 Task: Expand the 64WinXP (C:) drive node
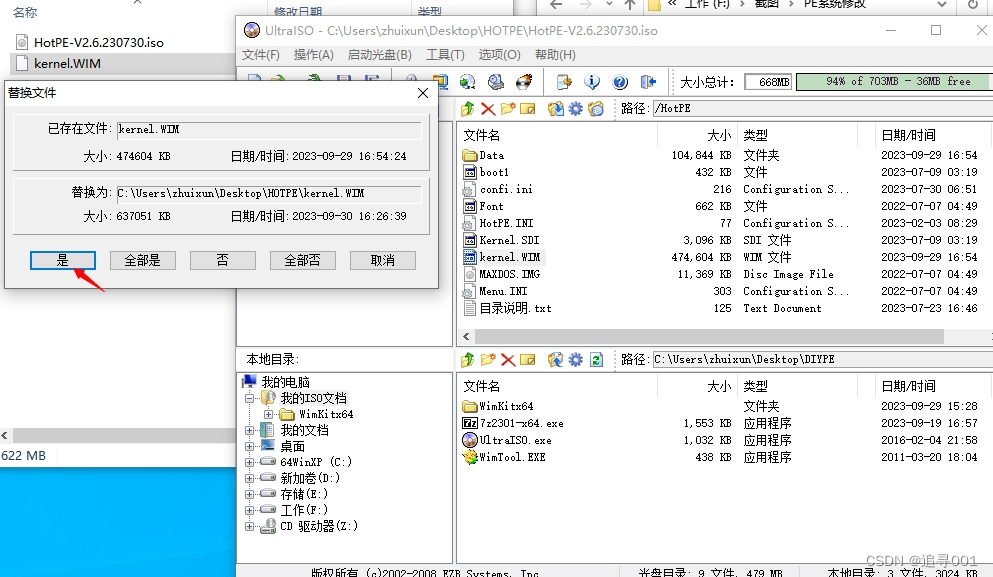250,462
